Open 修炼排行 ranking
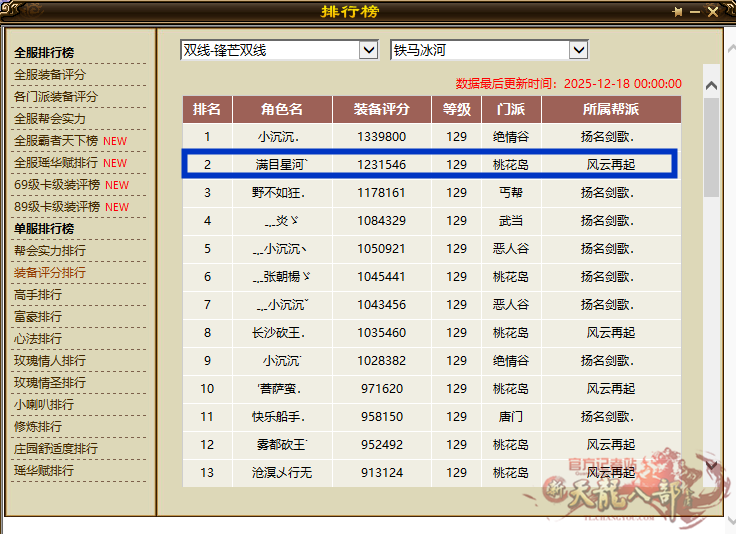Image resolution: width=736 pixels, height=534 pixels. 38,427
